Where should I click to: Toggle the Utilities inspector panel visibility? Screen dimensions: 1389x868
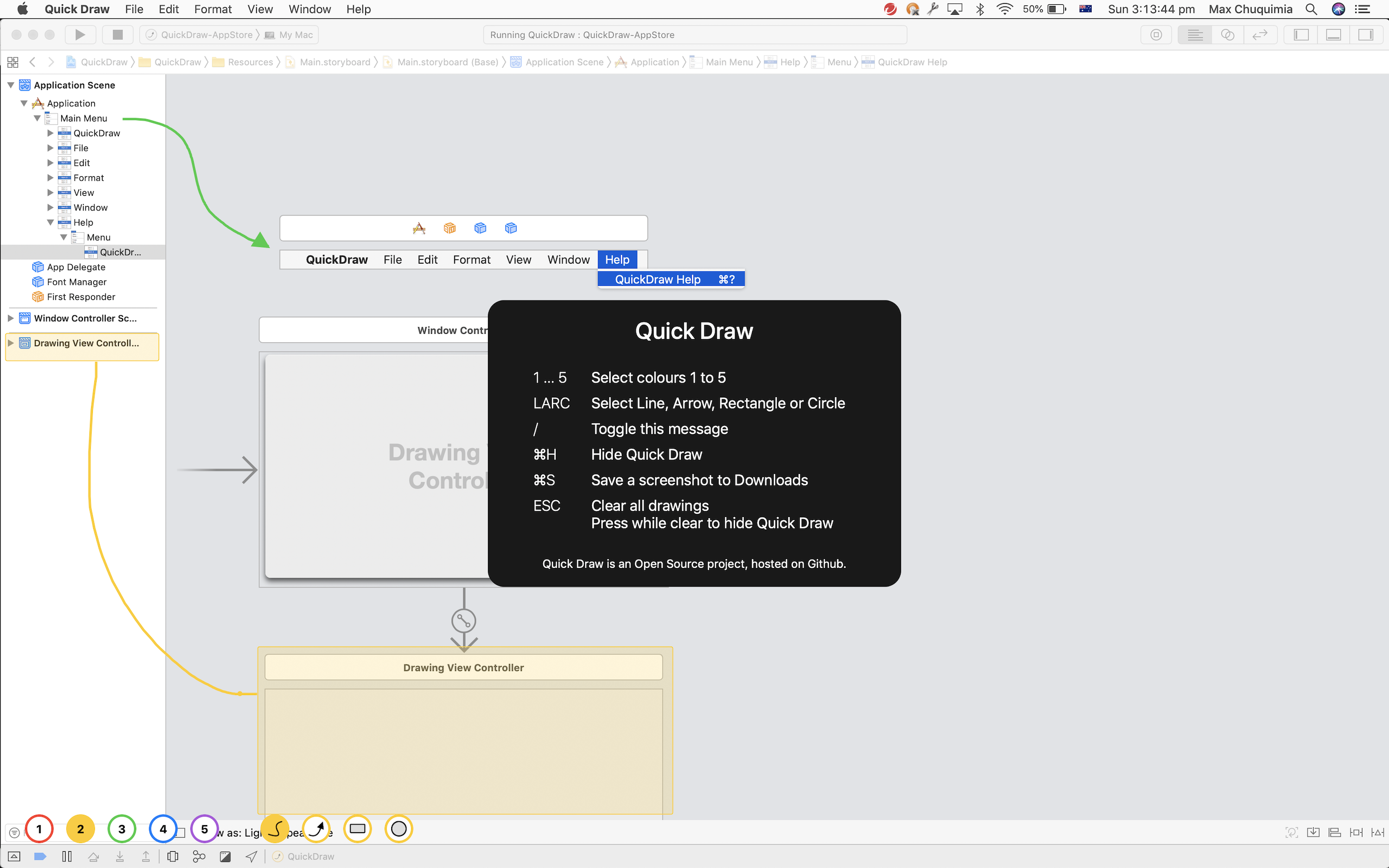(1366, 34)
